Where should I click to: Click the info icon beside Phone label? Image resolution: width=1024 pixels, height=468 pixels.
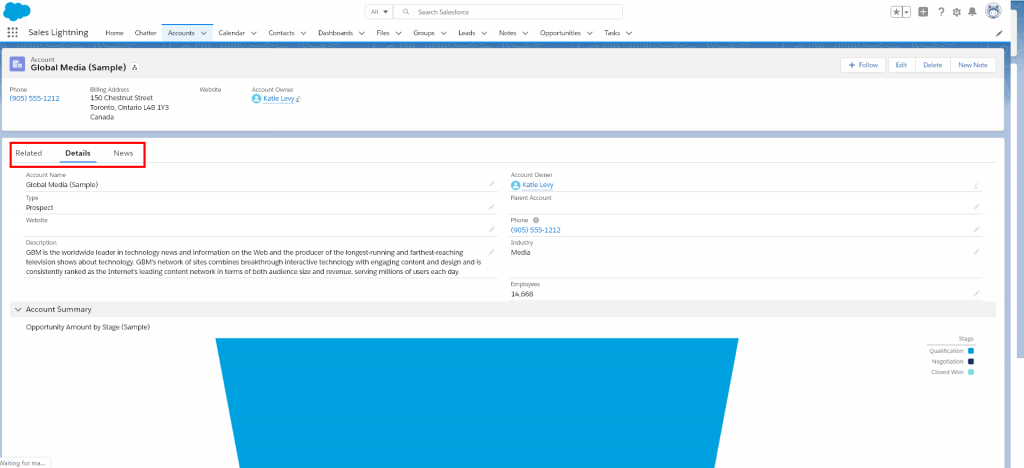[x=536, y=221]
